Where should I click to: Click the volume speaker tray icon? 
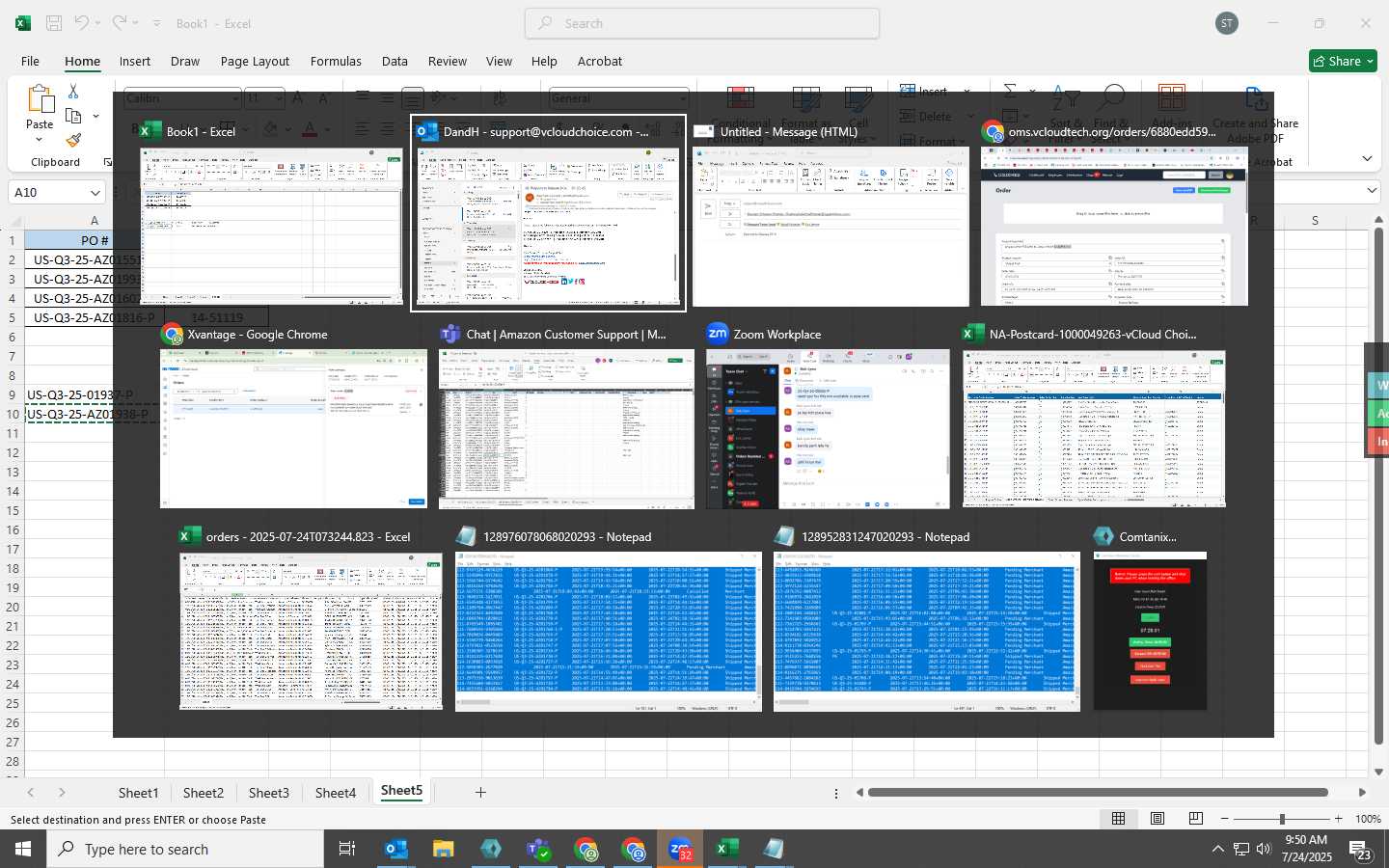1265,849
